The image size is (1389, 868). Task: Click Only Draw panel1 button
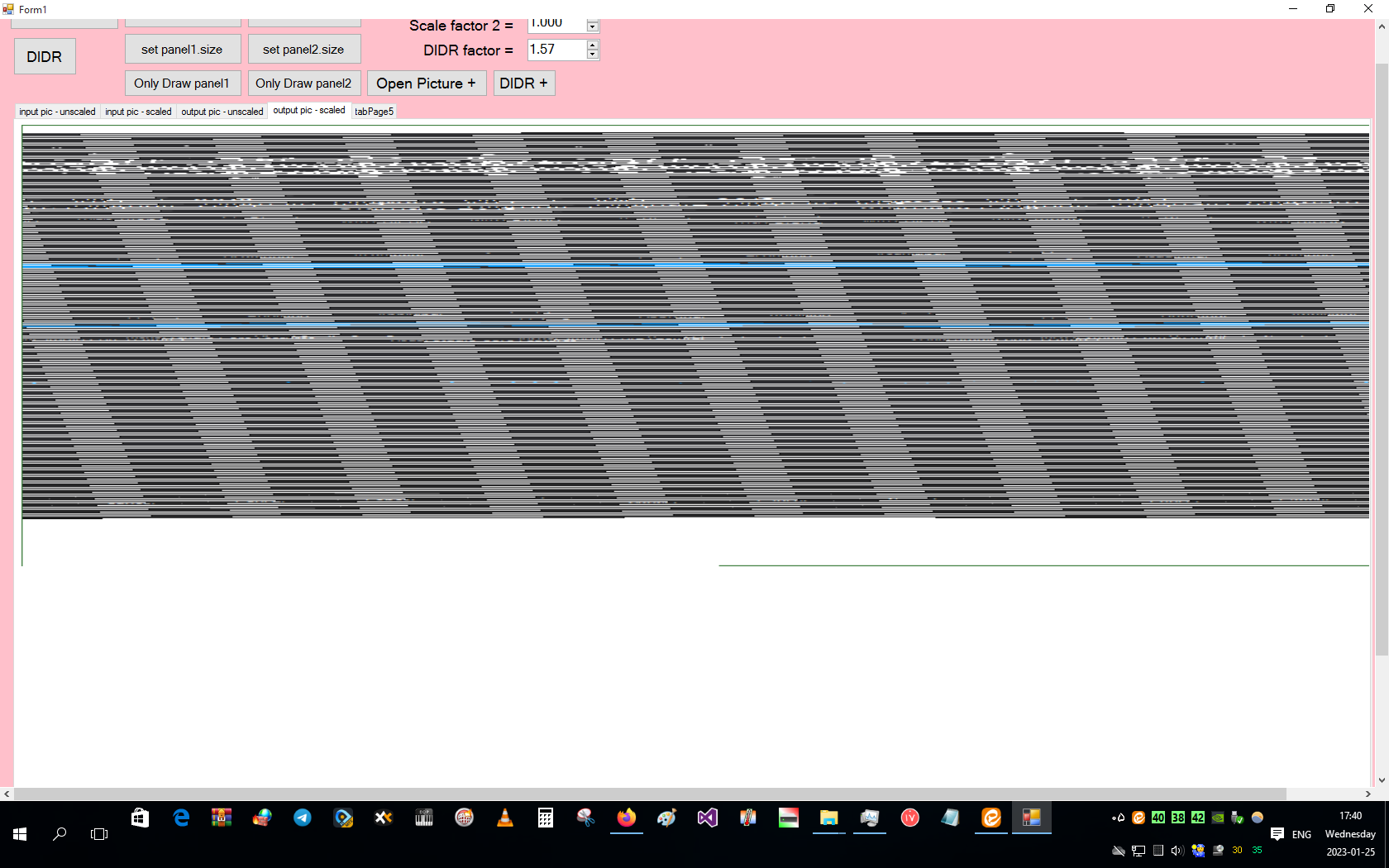[x=183, y=83]
